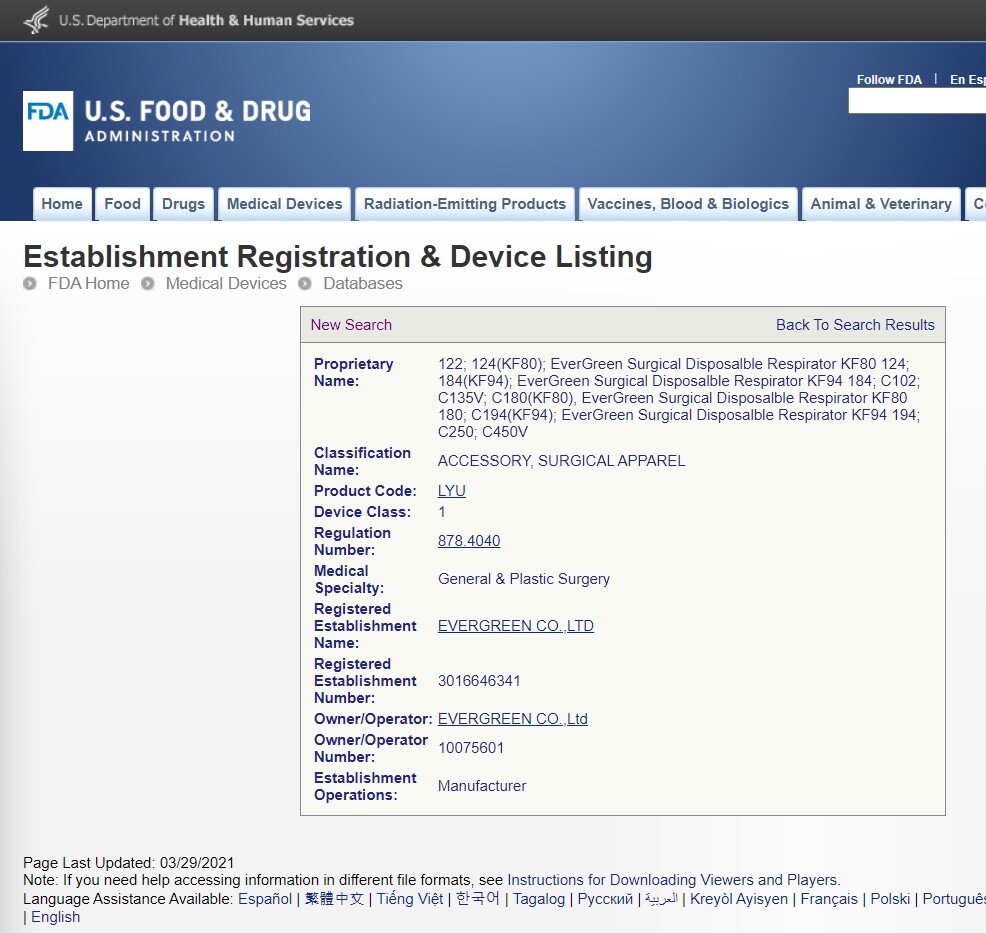986x933 pixels.
Task: Open the LYU product code link
Action: (x=452, y=491)
